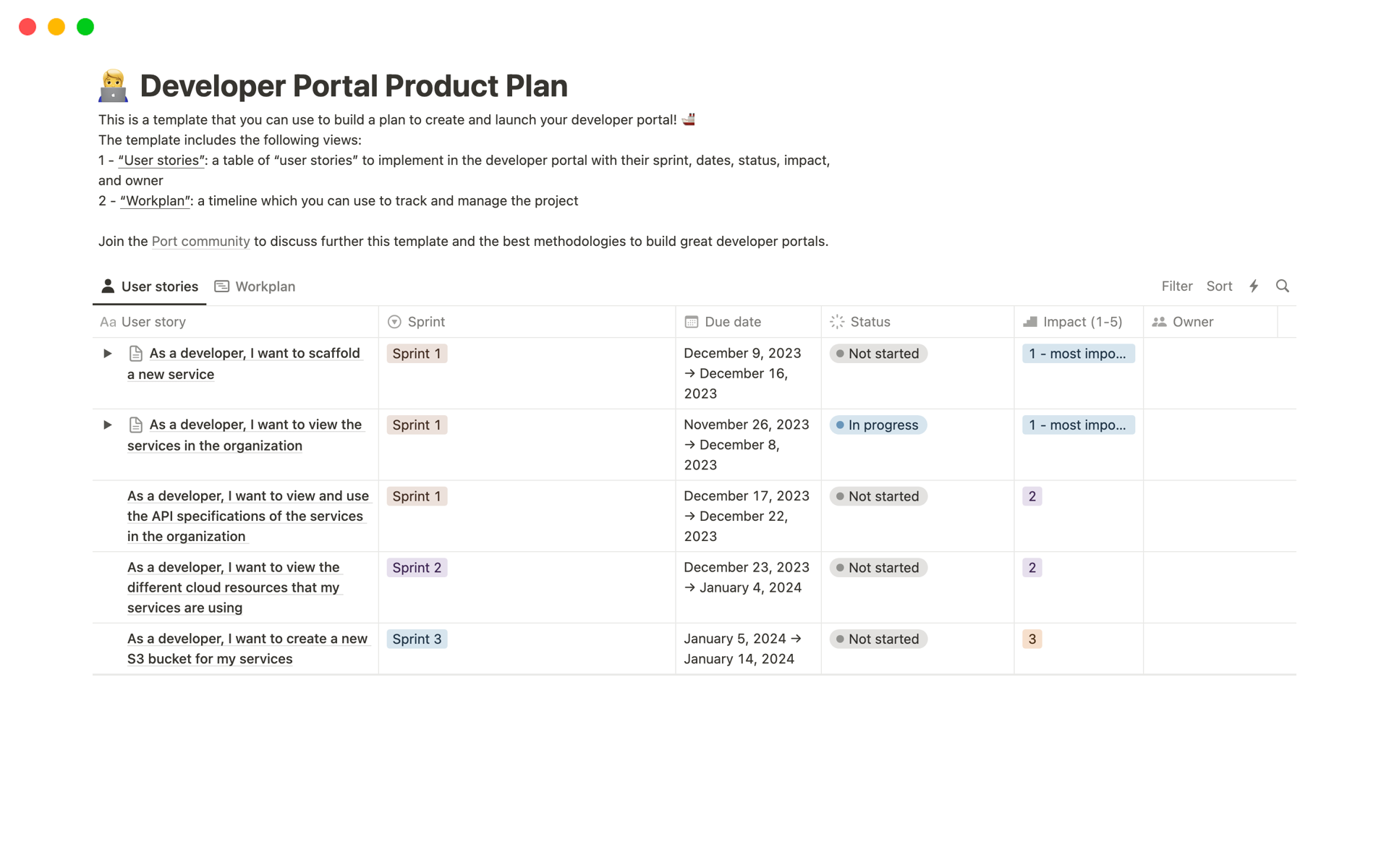Click the status spinner icon in Status header
Screen dimensions: 1389x868
point(836,321)
